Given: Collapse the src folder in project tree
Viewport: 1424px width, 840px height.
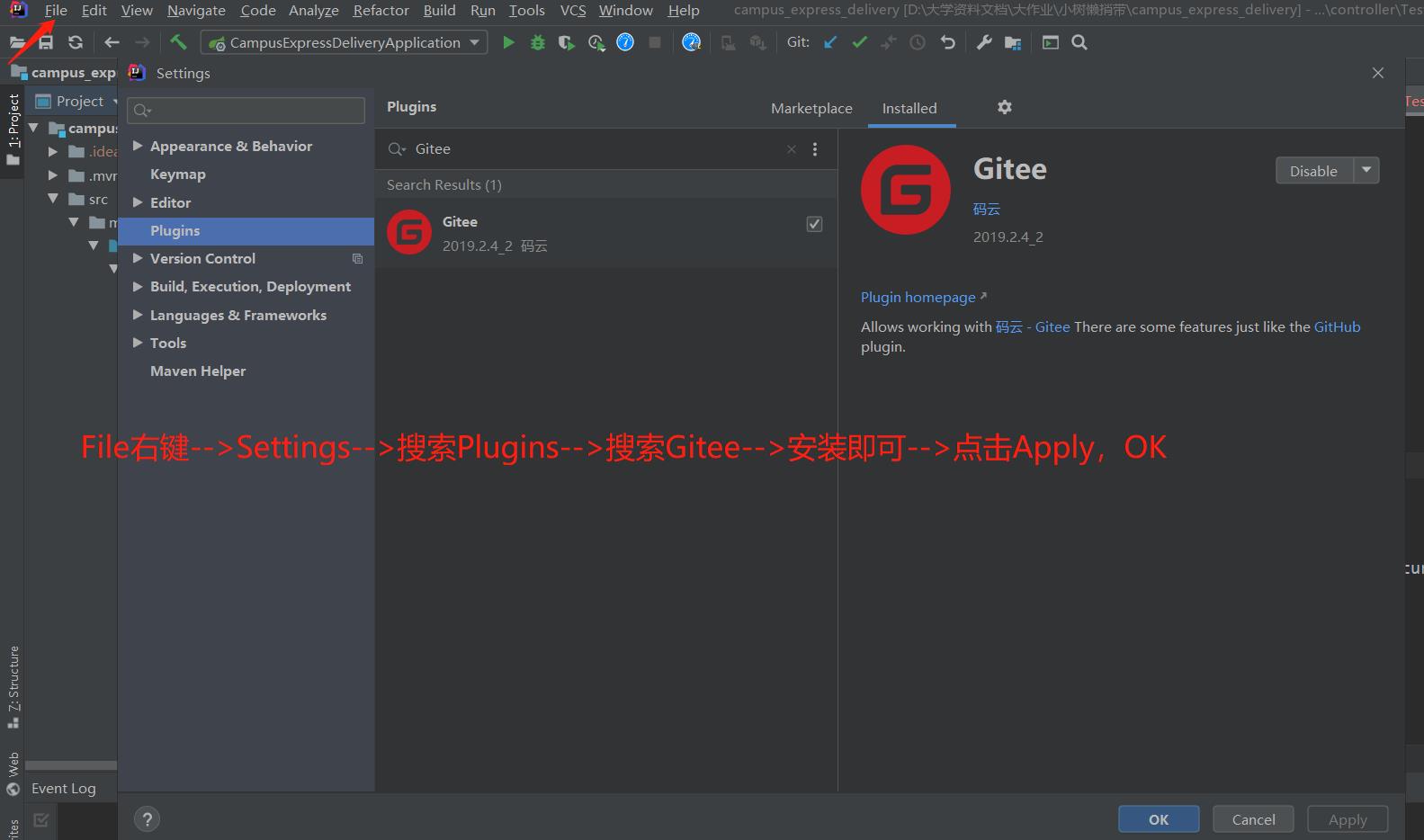Looking at the screenshot, I should pyautogui.click(x=53, y=199).
